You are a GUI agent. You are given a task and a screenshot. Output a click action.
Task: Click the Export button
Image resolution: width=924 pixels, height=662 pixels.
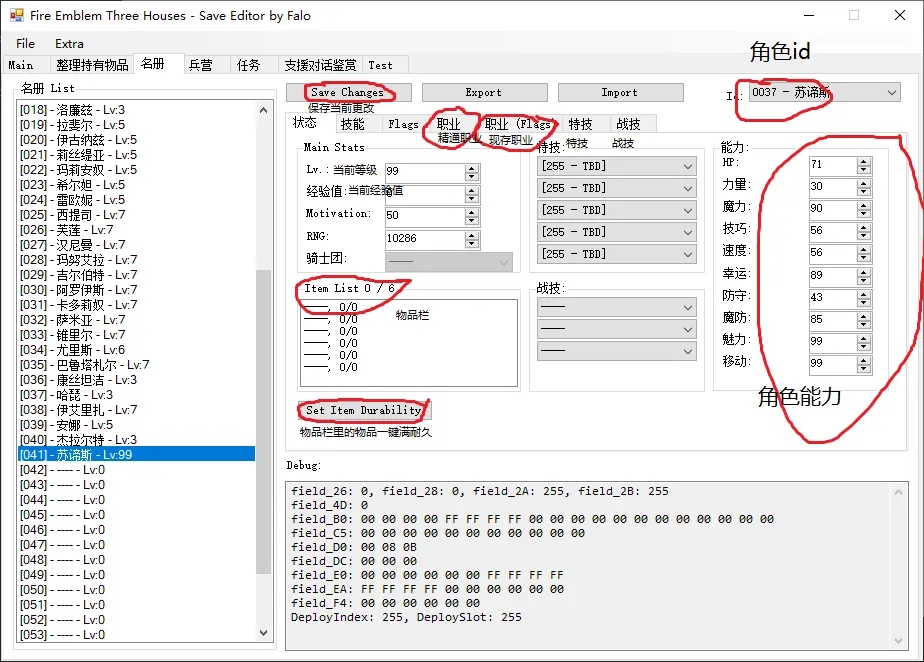[x=483, y=93]
